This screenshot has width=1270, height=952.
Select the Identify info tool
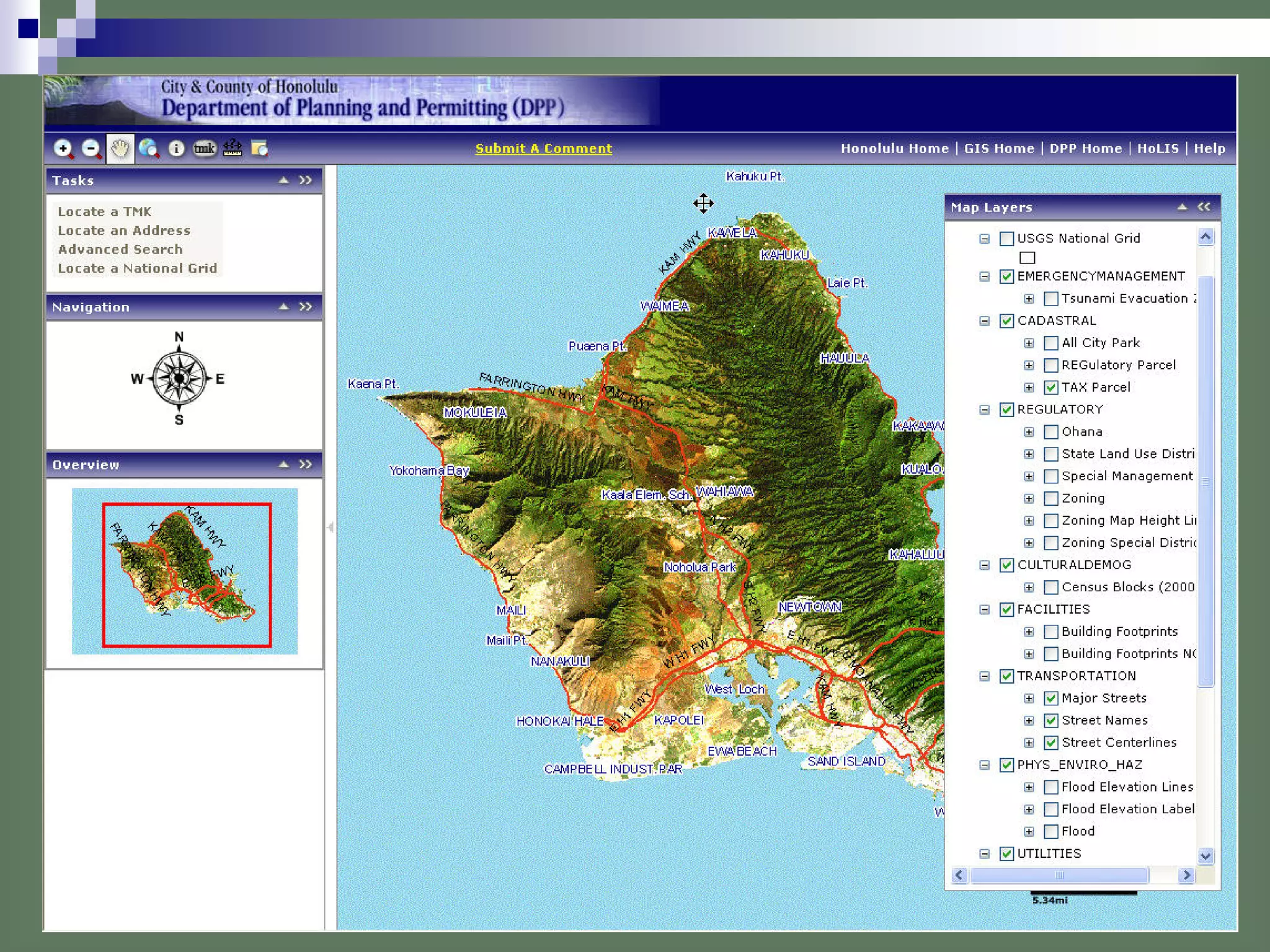point(176,149)
